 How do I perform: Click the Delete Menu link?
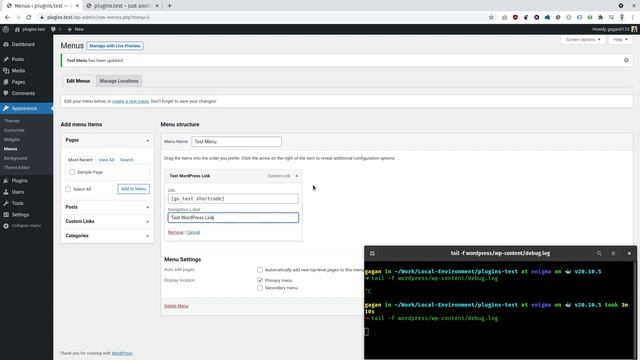pyautogui.click(x=176, y=306)
